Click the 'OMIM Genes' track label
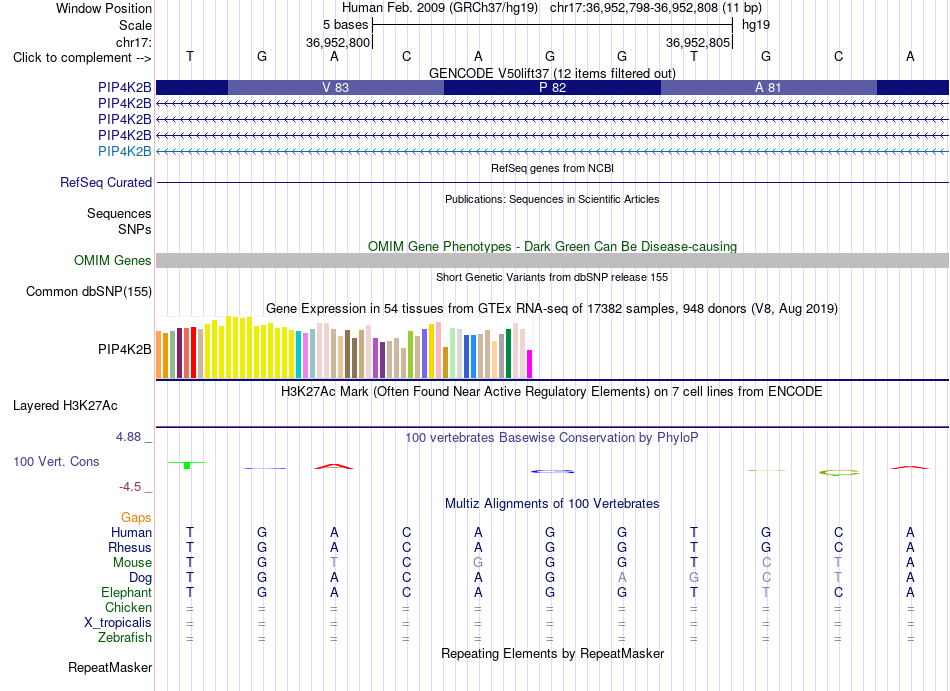 point(112,260)
